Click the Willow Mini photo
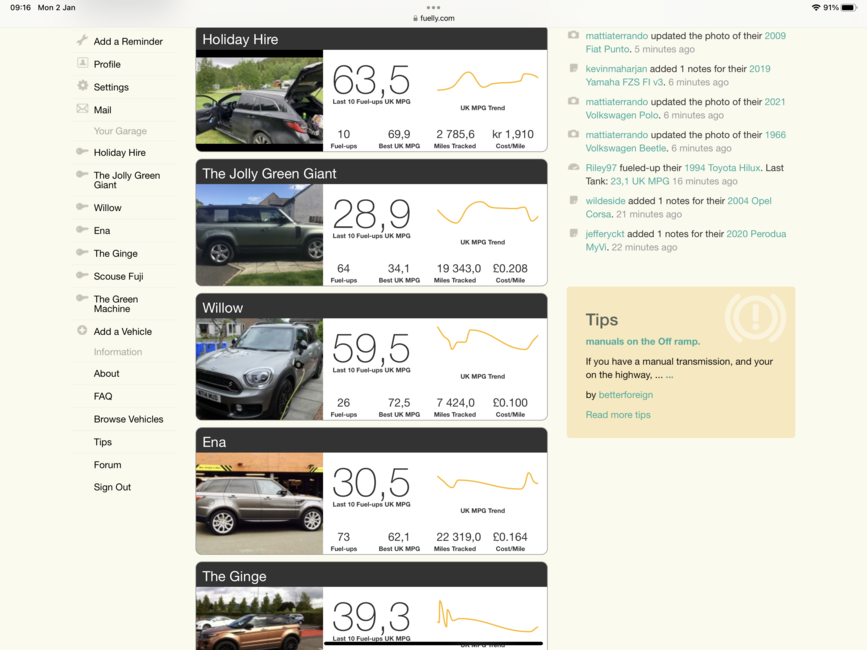The width and height of the screenshot is (867, 650). (259, 369)
